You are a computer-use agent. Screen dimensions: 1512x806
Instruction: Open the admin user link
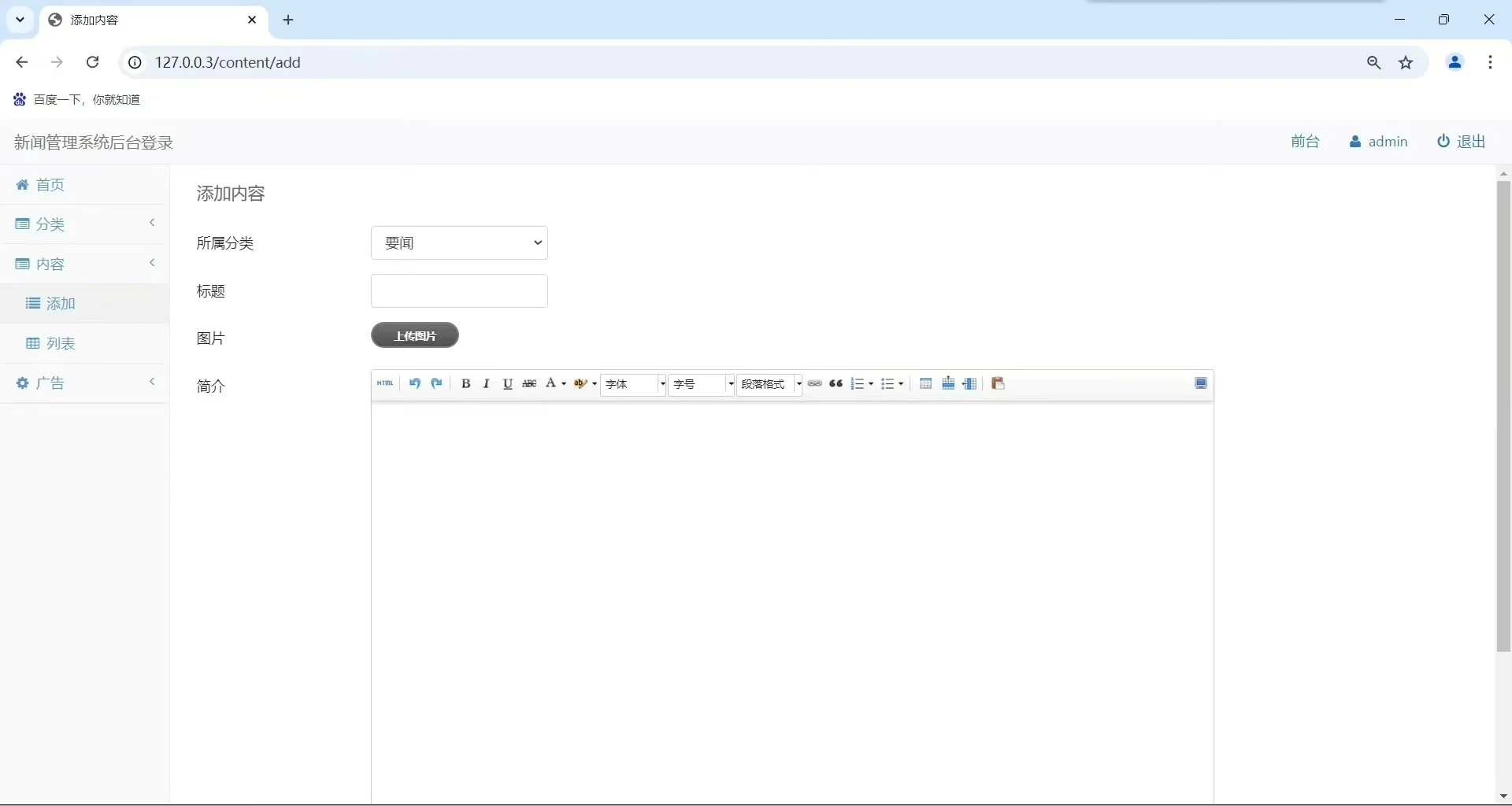tap(1379, 142)
